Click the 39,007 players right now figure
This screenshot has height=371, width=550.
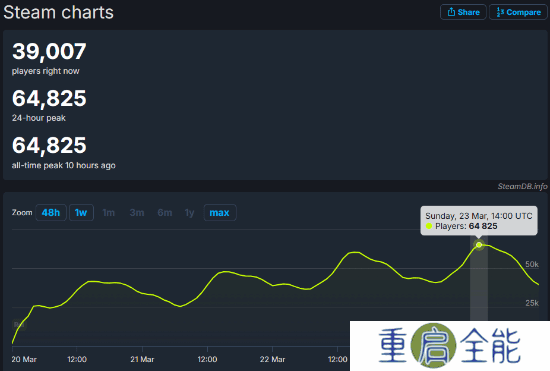point(49,51)
